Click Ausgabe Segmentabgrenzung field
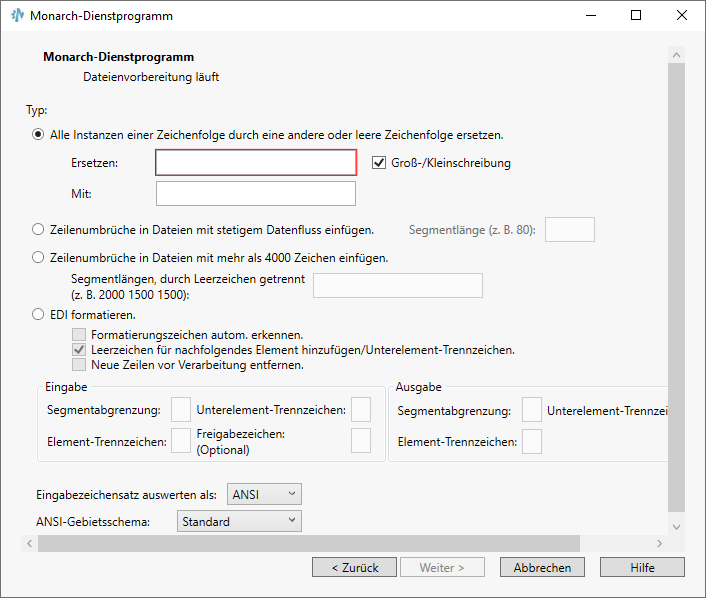The width and height of the screenshot is (706, 598). (532, 410)
